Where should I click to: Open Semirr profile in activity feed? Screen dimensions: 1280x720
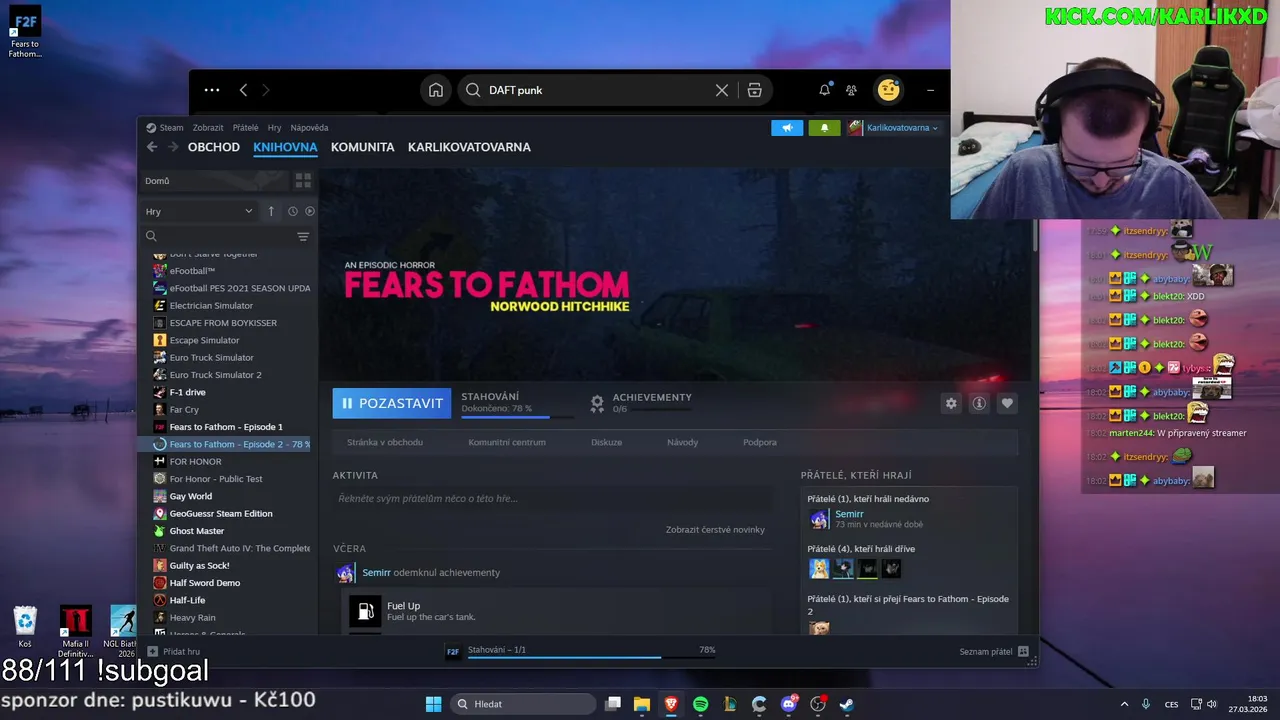point(376,573)
